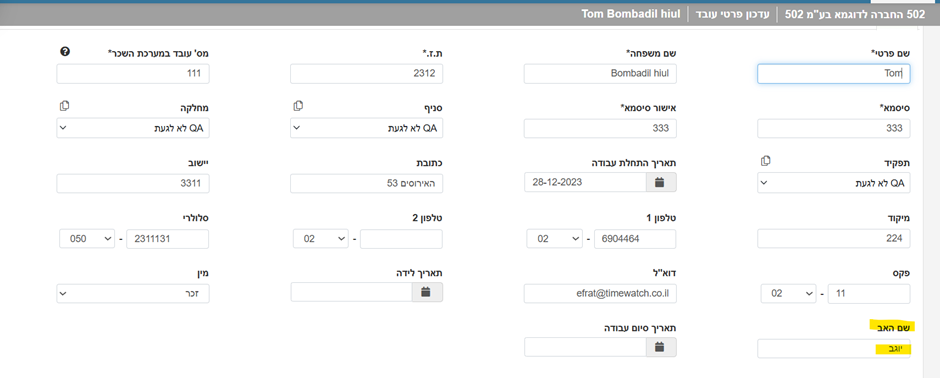Open the fax area code dropdown

788,294
